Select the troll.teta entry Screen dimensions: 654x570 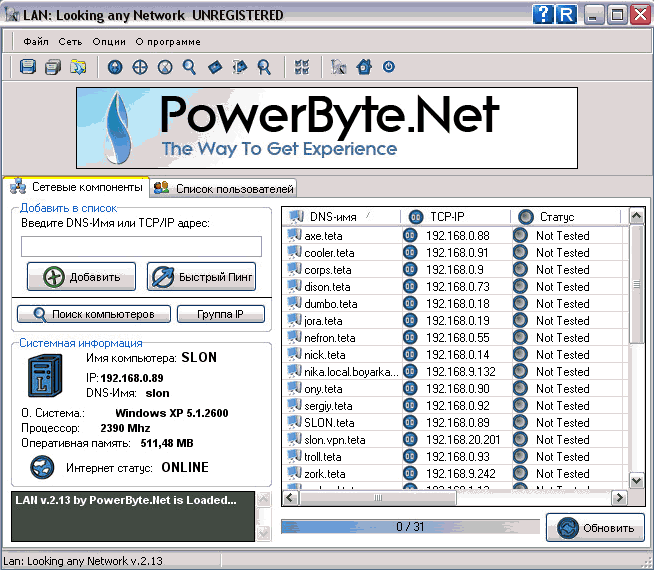coord(323,457)
